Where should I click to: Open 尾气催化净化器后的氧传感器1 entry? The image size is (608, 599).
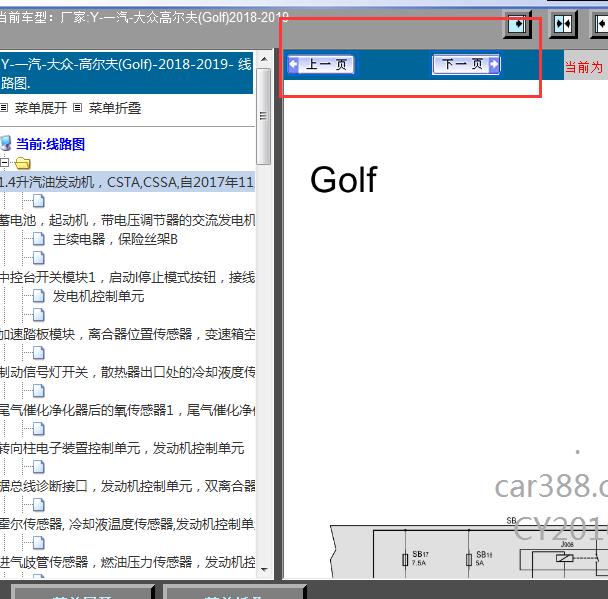pos(127,410)
